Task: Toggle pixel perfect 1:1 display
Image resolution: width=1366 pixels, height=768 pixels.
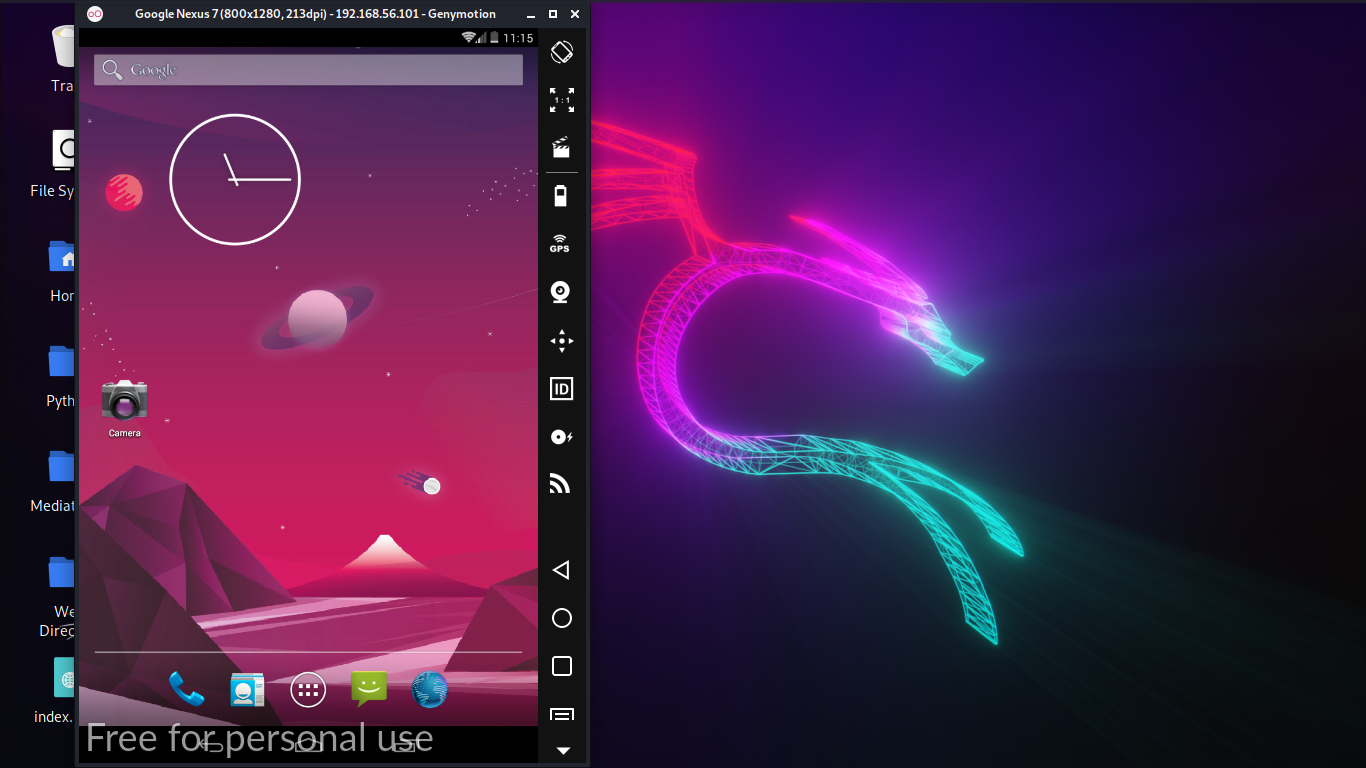Action: [562, 100]
